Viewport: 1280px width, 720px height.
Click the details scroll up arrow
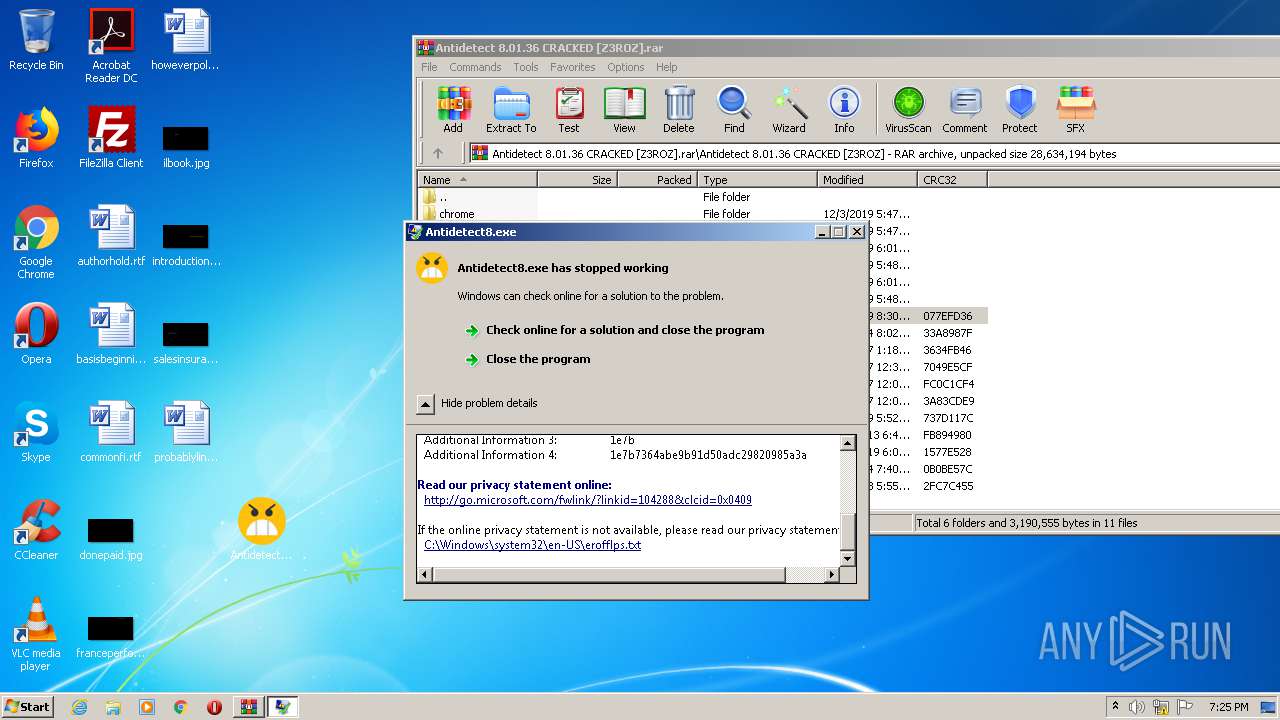click(x=848, y=443)
